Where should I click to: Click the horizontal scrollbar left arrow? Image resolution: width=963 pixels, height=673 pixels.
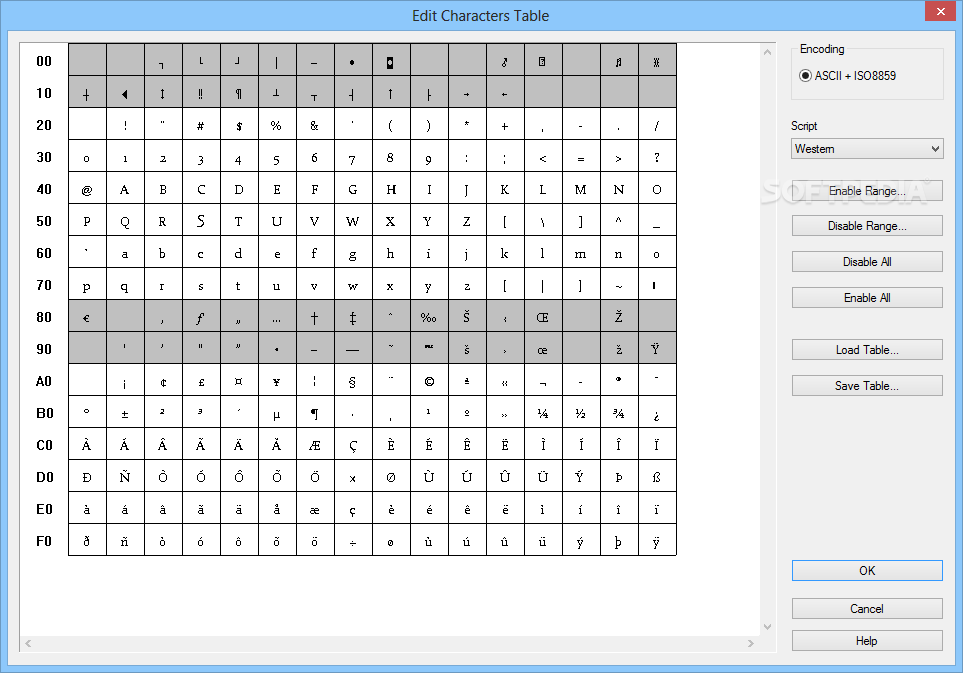[28, 644]
